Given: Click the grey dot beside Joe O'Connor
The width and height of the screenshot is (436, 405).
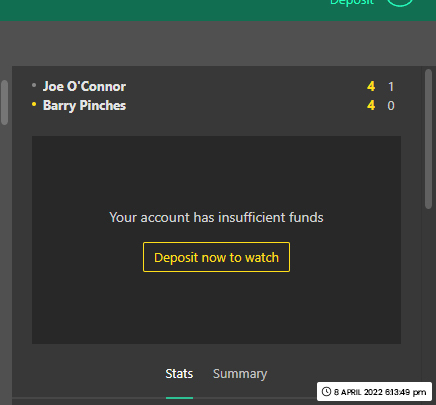Looking at the screenshot, I should tap(34, 85).
